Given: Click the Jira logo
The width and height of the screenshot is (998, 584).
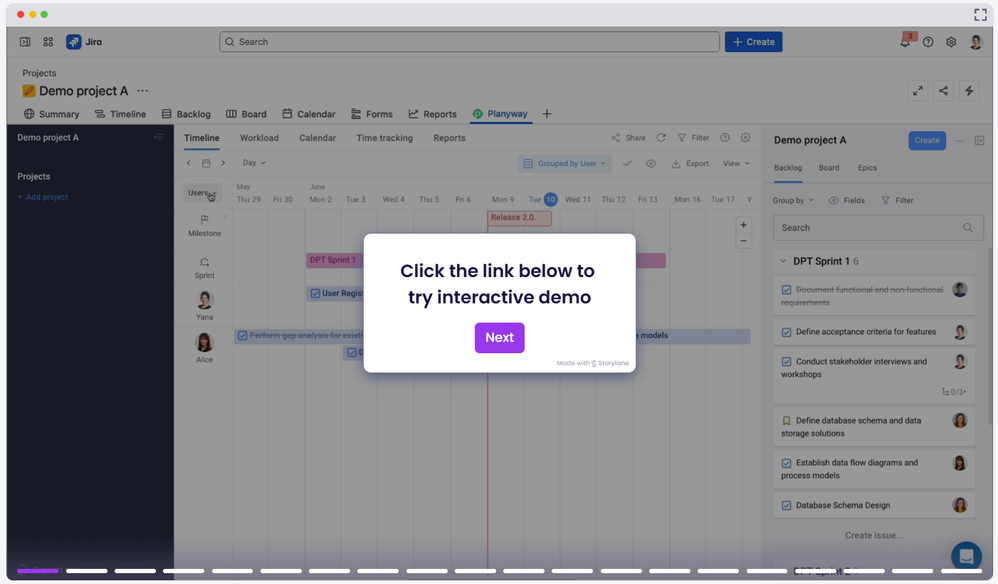Looking at the screenshot, I should (84, 42).
